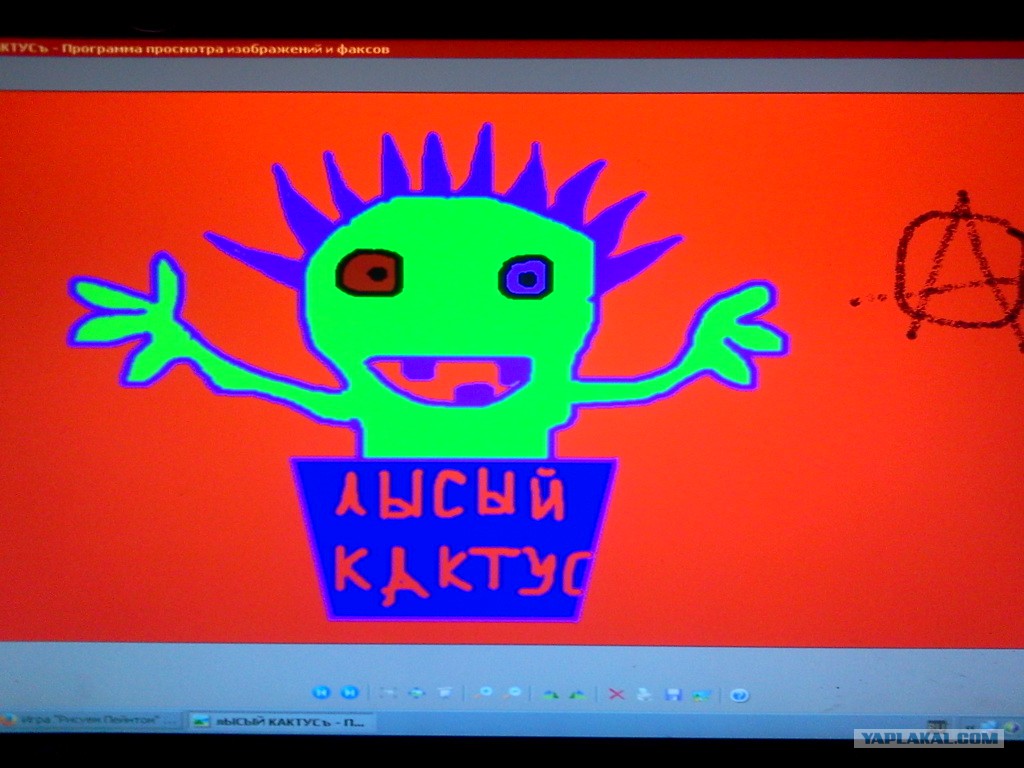Delete the image with red X
This screenshot has height=768, width=1024.
click(616, 694)
